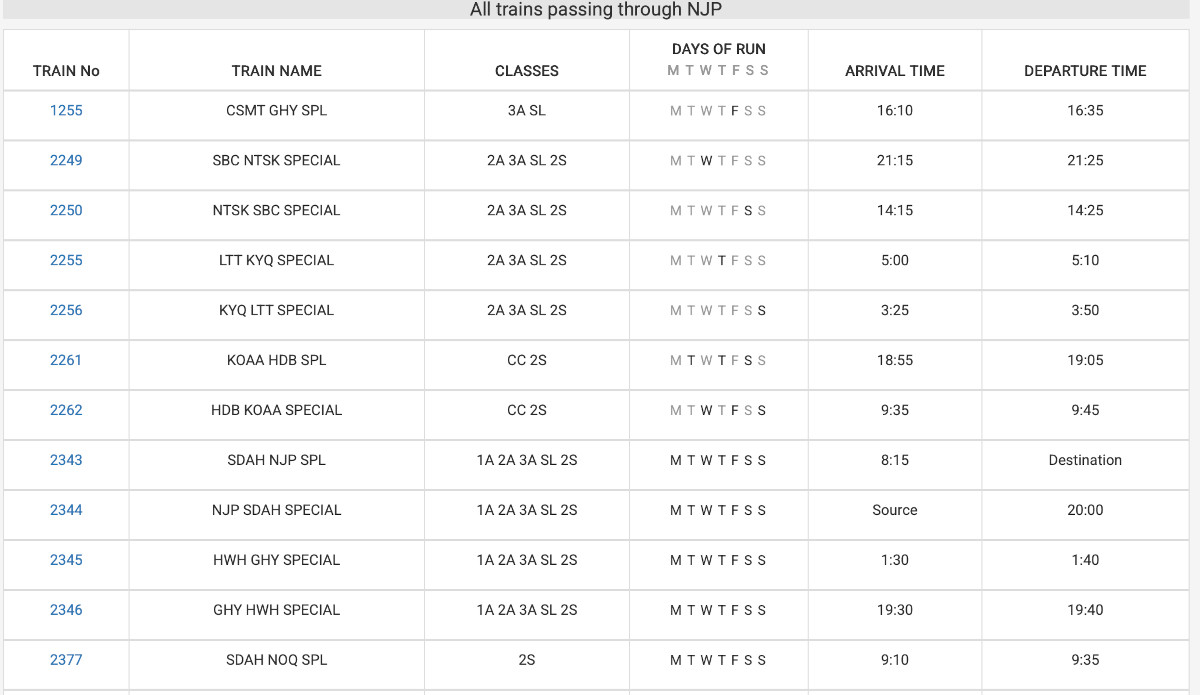
Task: Click train number 2345 link
Action: tap(66, 561)
